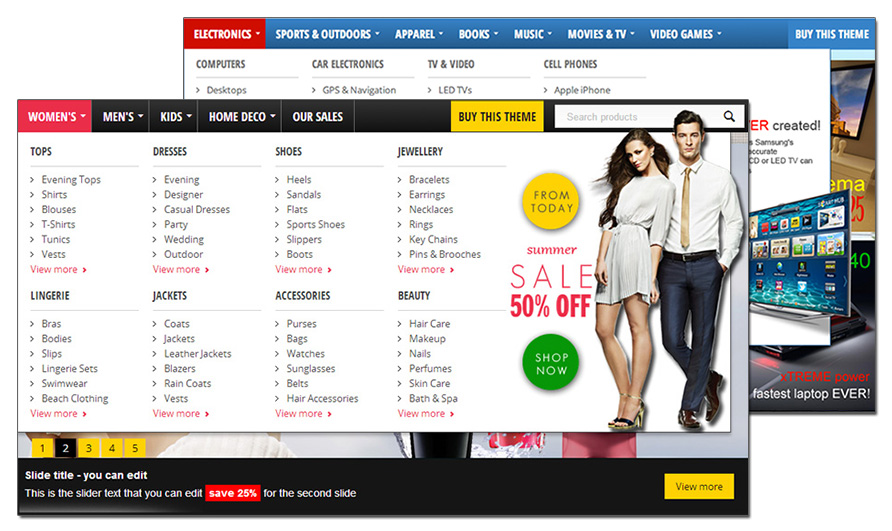Select Sunglasses under Accessories
The height and width of the screenshot is (531, 892).
point(311,369)
